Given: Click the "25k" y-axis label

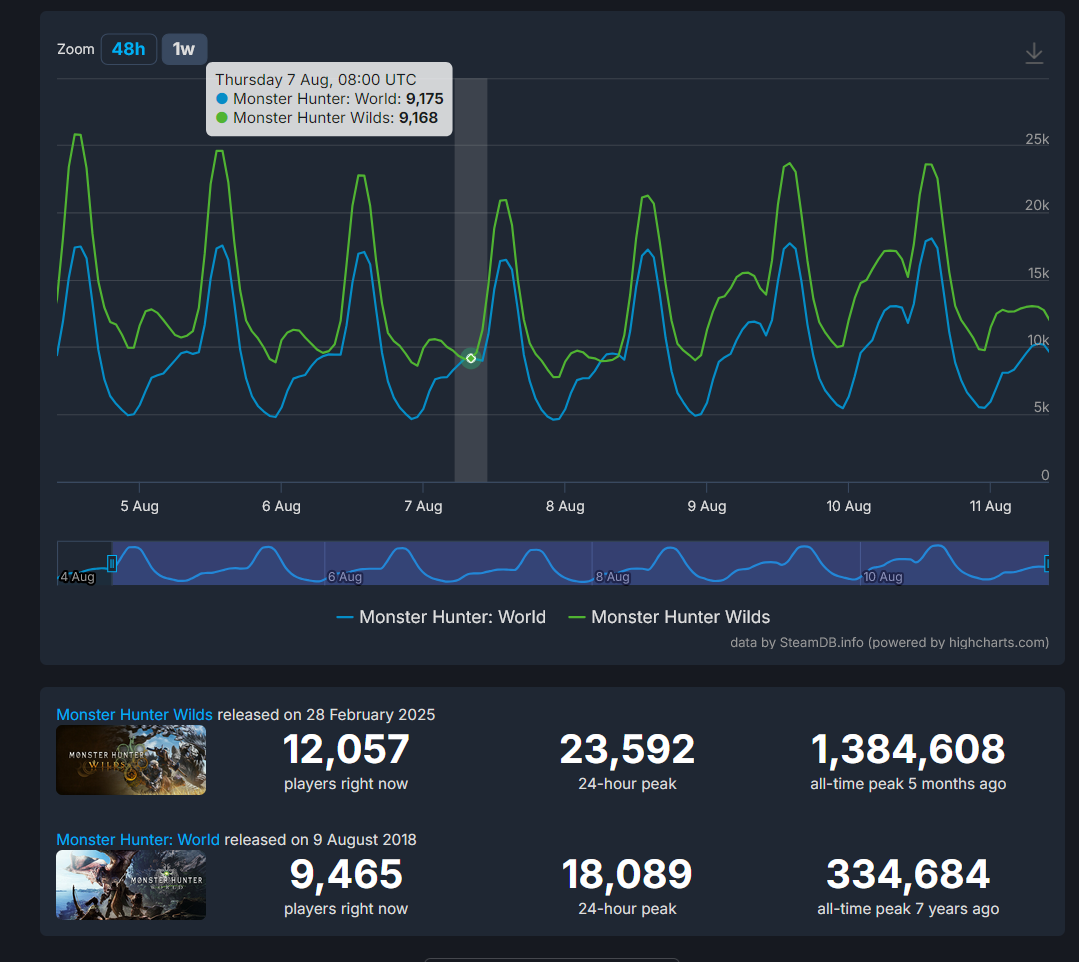Looking at the screenshot, I should pyautogui.click(x=1037, y=139).
